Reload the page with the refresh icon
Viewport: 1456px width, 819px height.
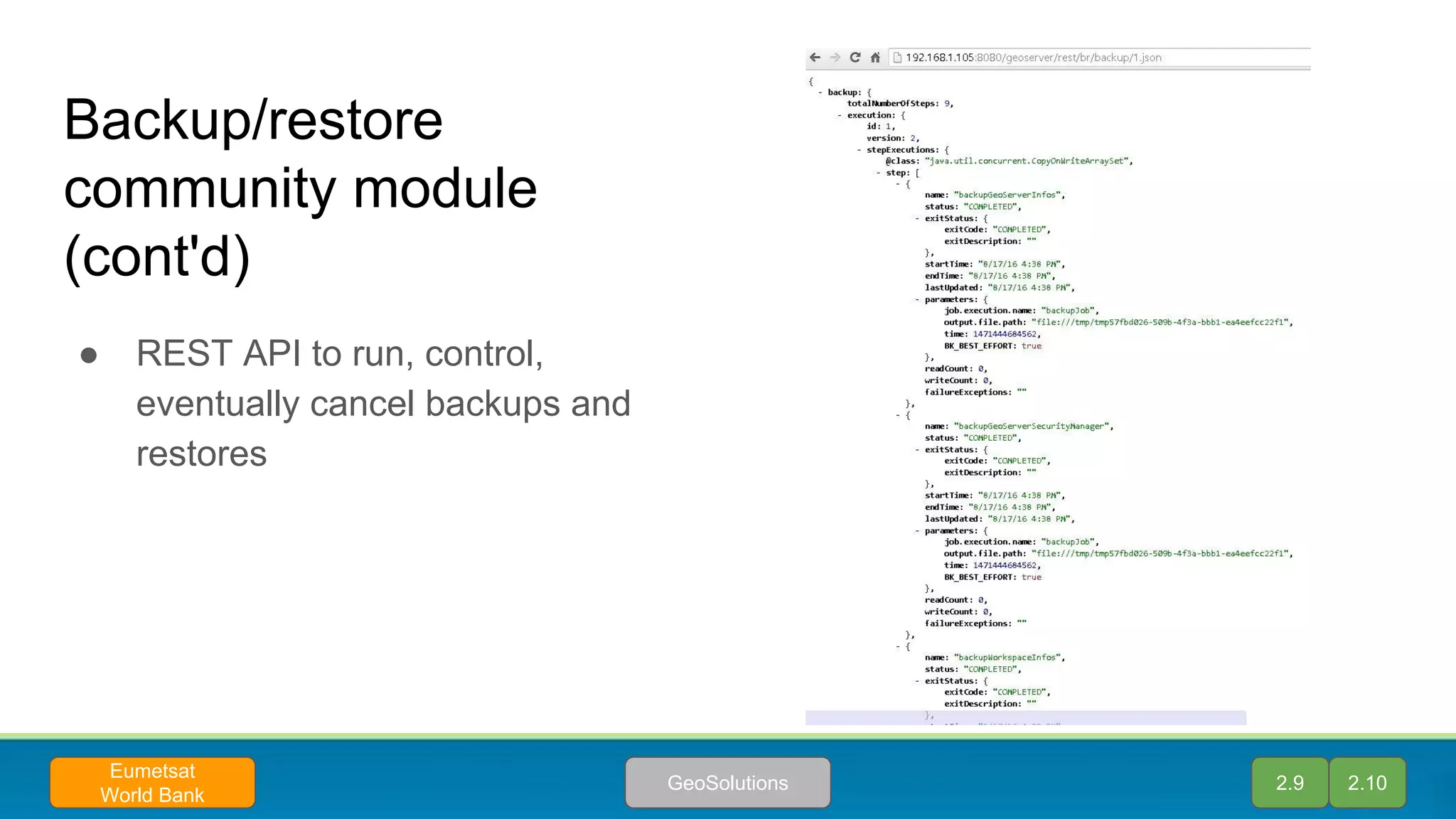click(855, 58)
